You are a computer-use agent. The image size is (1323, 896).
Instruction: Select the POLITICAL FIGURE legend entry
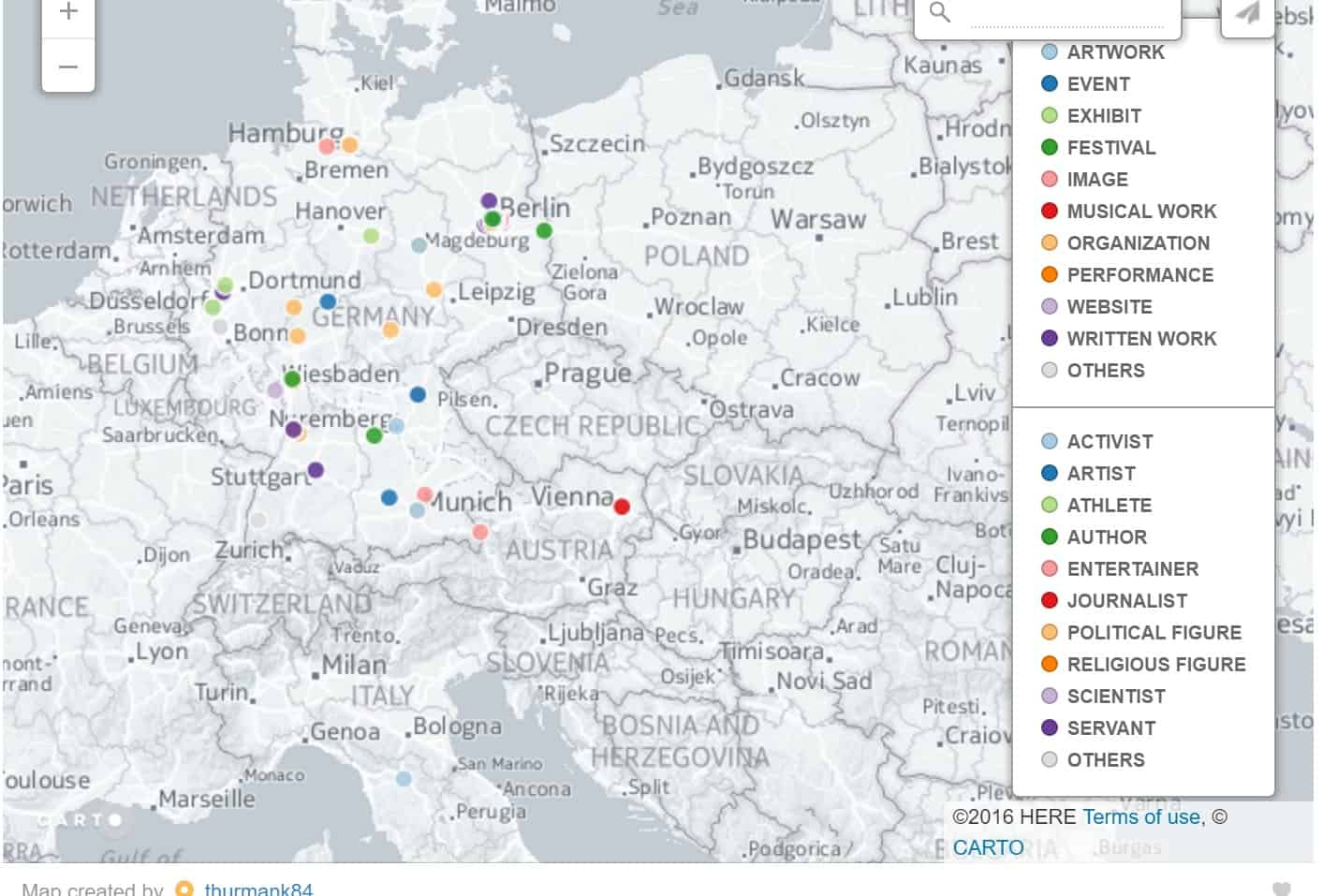pos(1154,633)
